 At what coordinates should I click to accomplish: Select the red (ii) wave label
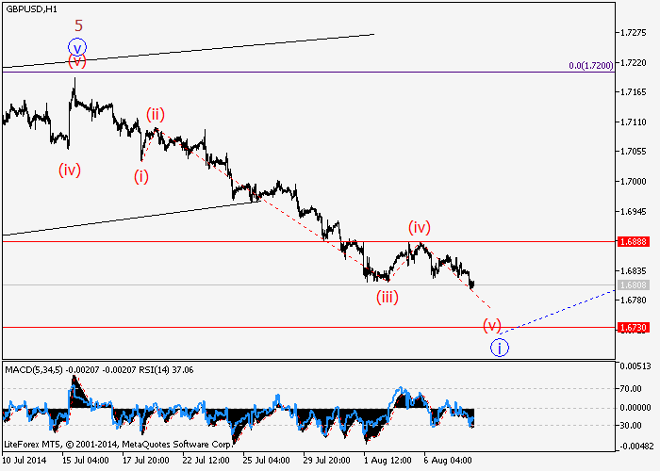(155, 114)
